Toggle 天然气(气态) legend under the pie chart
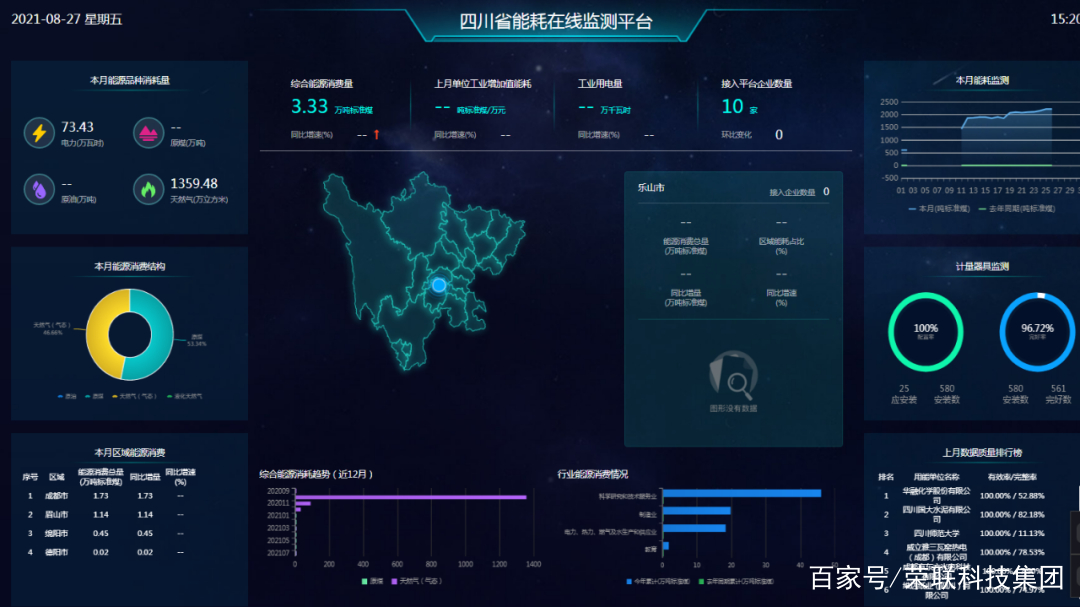The height and width of the screenshot is (607, 1080). 134,396
